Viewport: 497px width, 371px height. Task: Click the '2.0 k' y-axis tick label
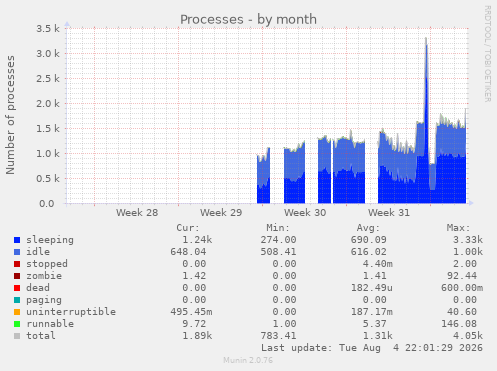pyautogui.click(x=48, y=104)
